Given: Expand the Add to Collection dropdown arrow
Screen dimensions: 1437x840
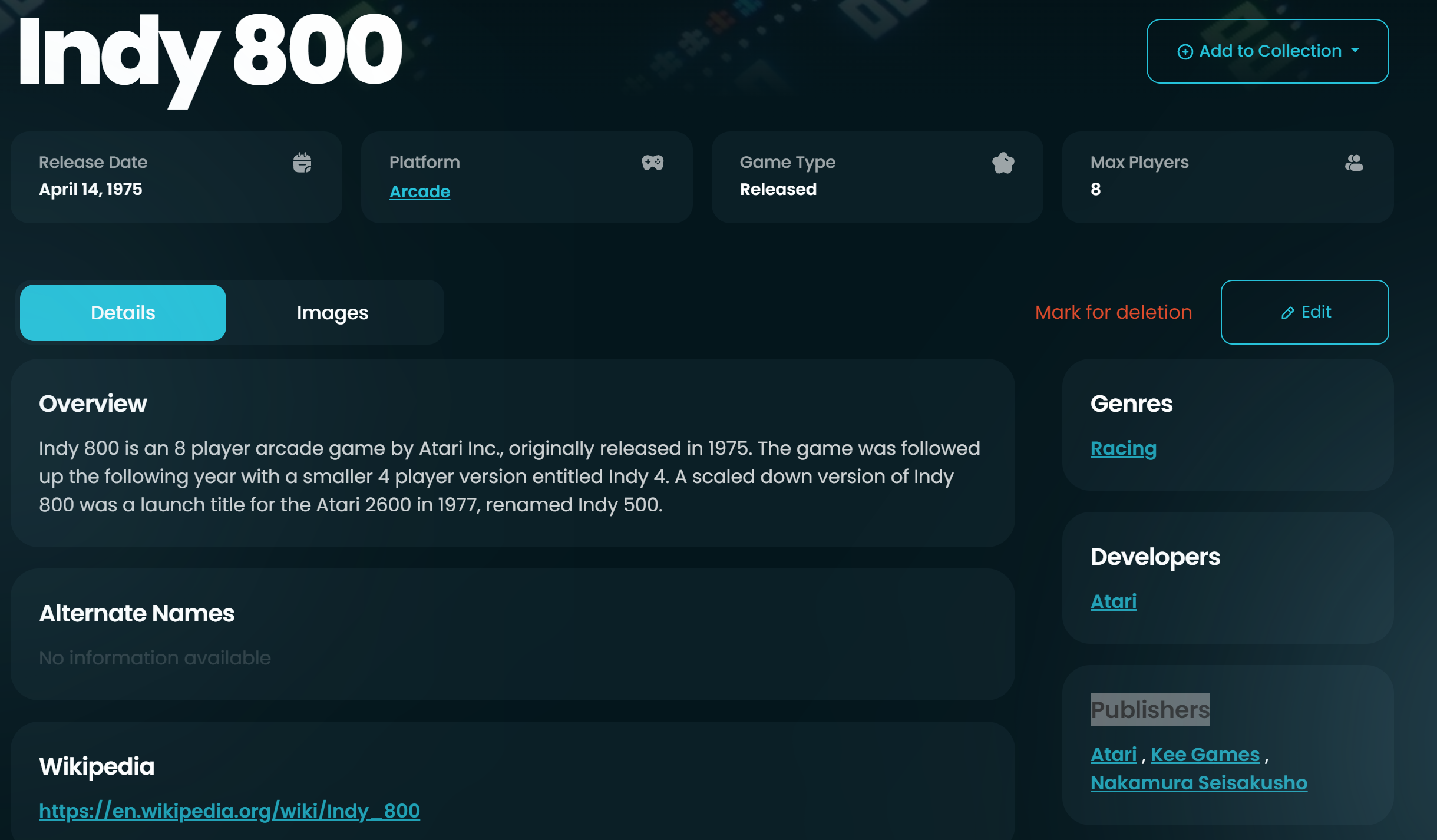Looking at the screenshot, I should [1355, 51].
